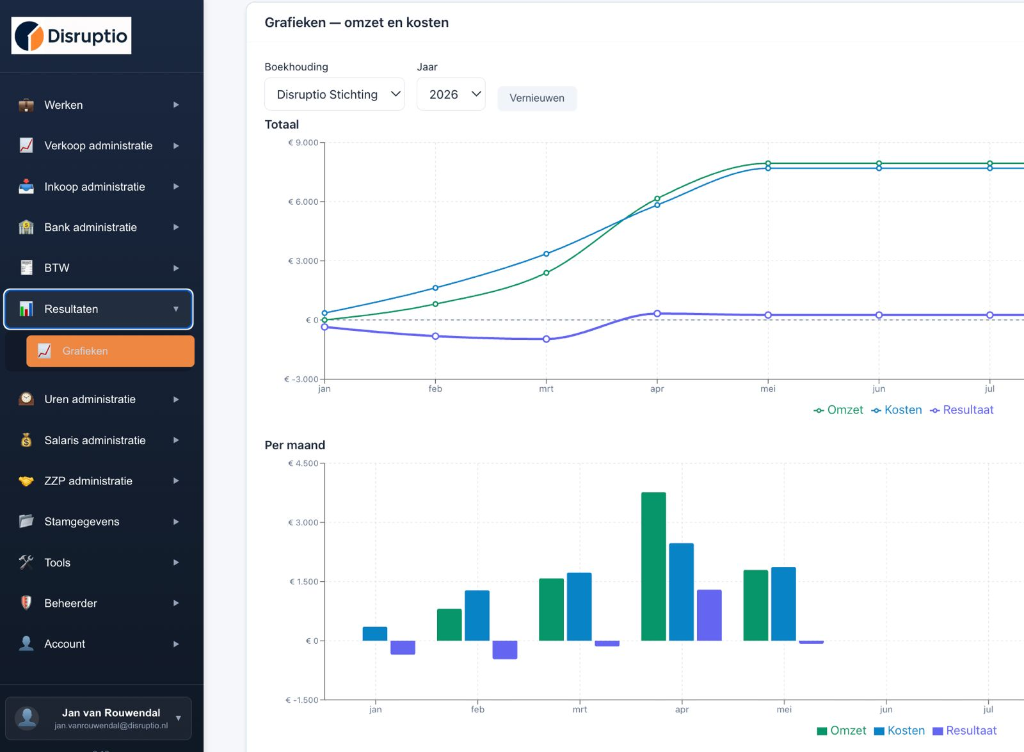
Task: Toggle Kosten series in Per maand legend
Action: (x=899, y=730)
